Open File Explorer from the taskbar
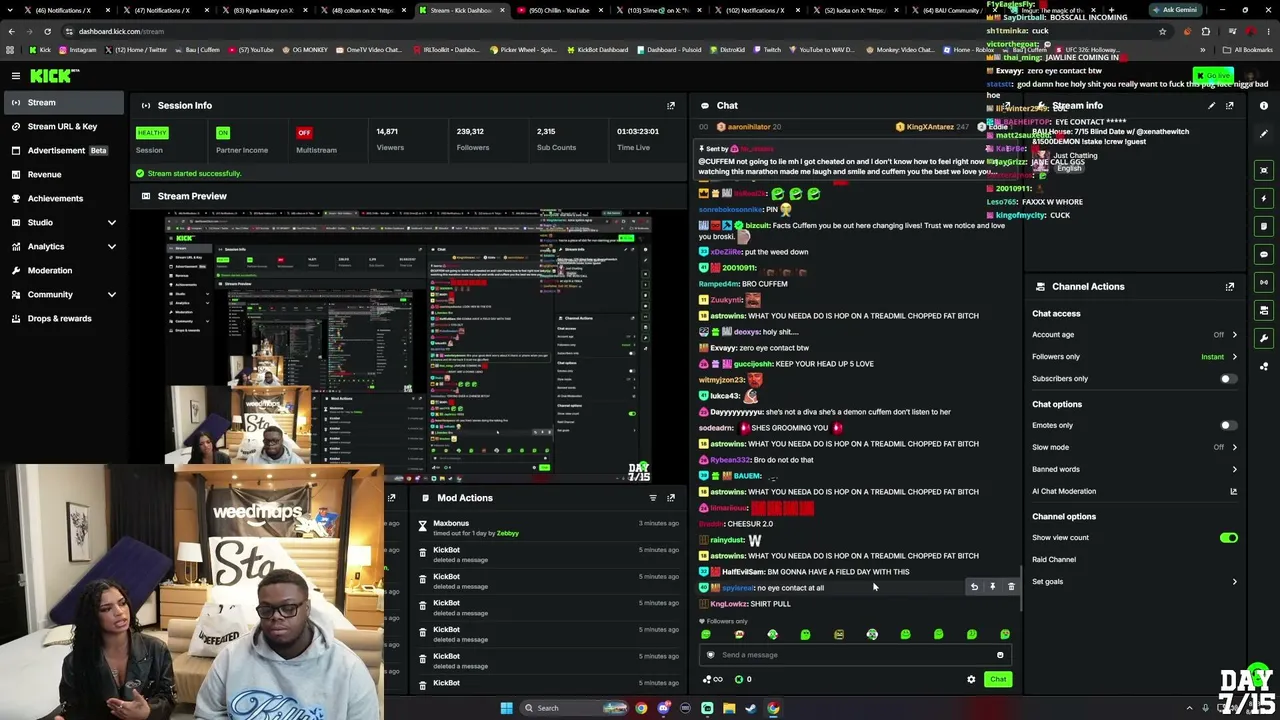The height and width of the screenshot is (720, 1280). pyautogui.click(x=729, y=708)
